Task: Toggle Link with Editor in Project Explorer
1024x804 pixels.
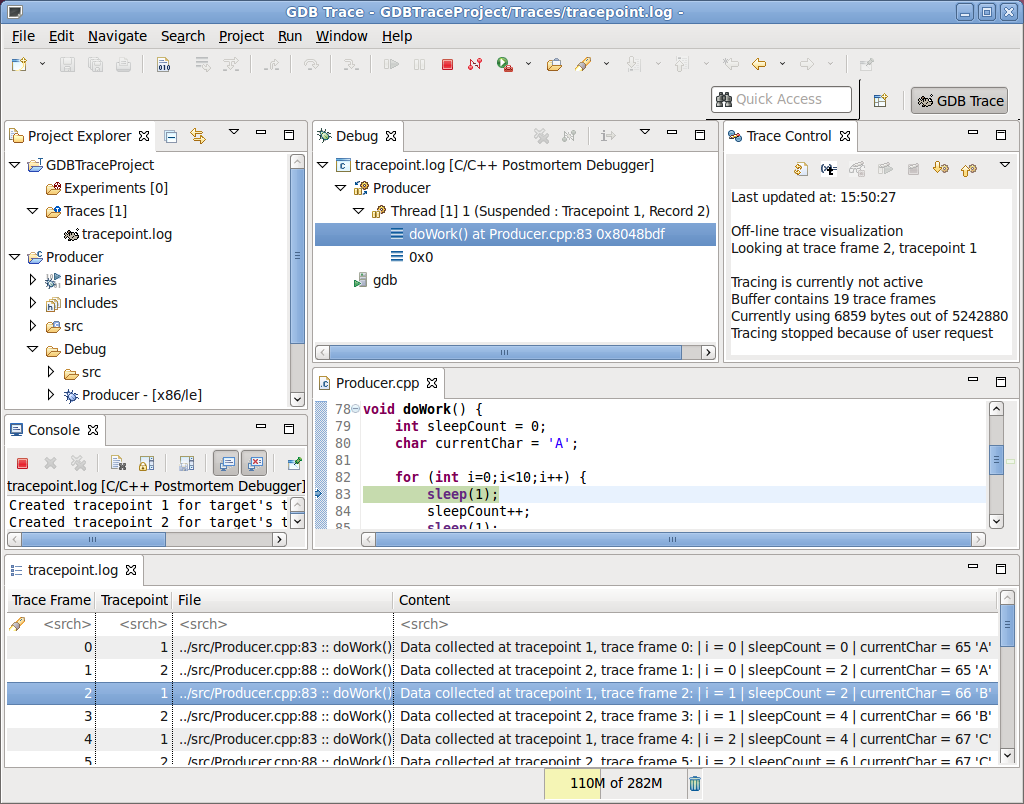Action: tap(198, 136)
